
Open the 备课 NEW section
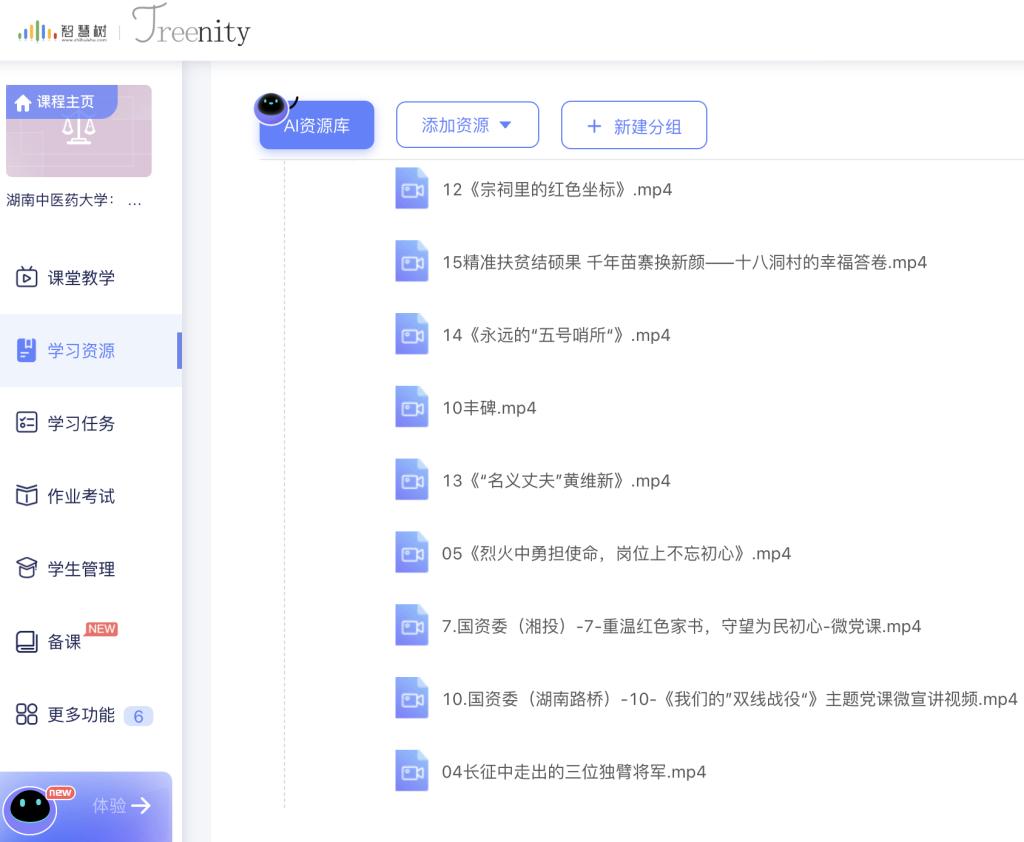click(x=65, y=642)
